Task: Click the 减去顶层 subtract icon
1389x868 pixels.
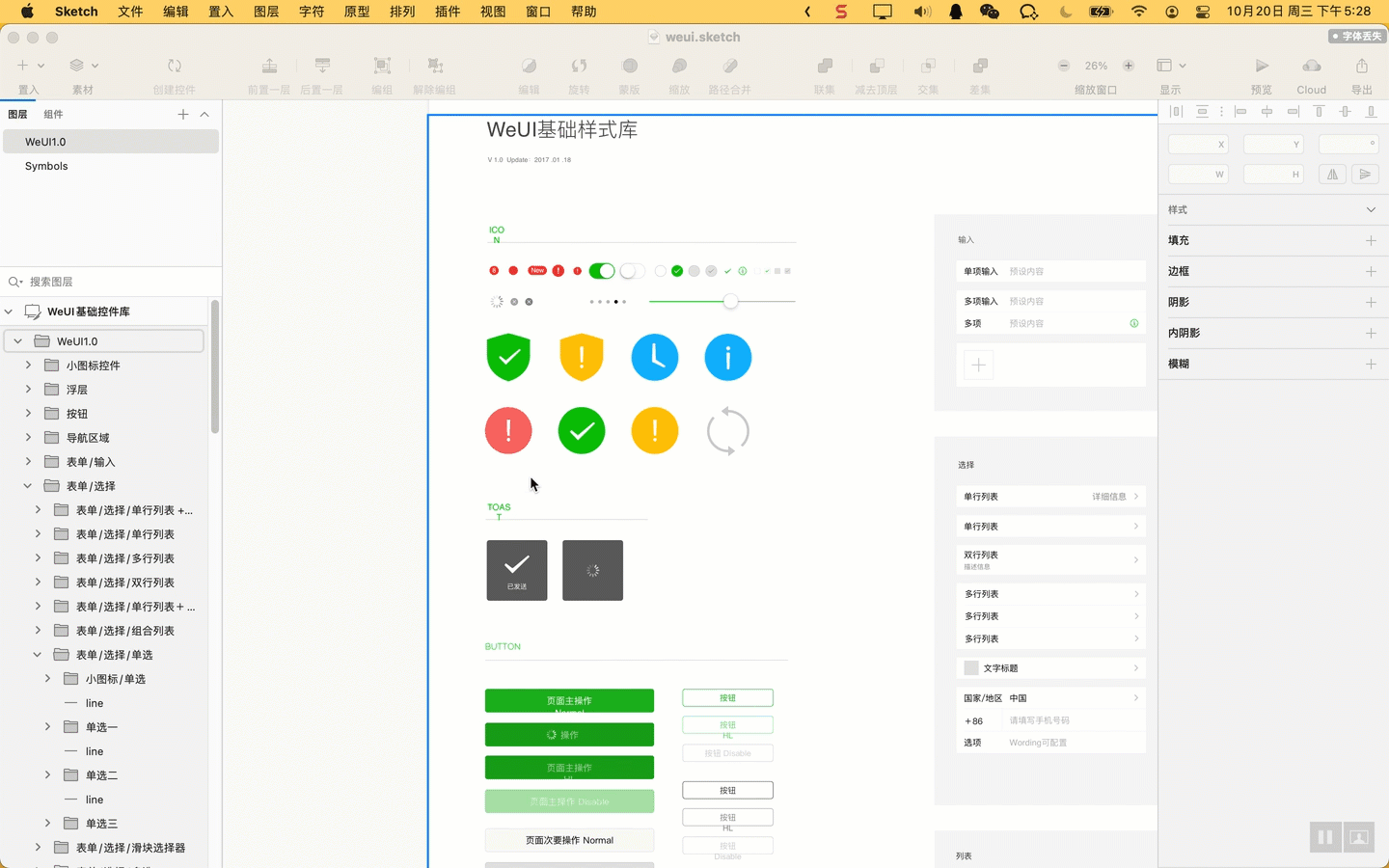Action: [877, 66]
